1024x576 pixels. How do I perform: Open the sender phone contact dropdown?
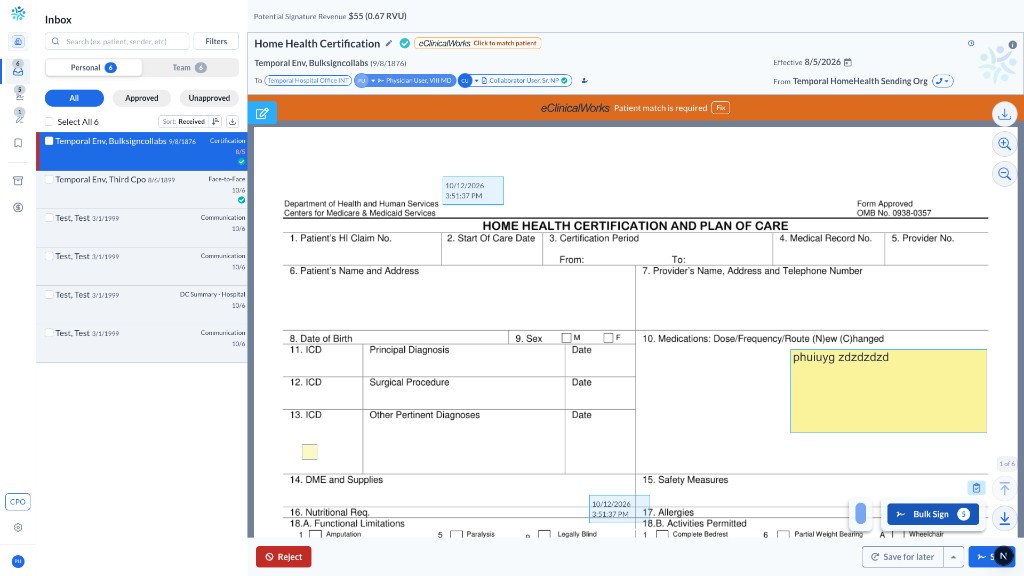942,81
